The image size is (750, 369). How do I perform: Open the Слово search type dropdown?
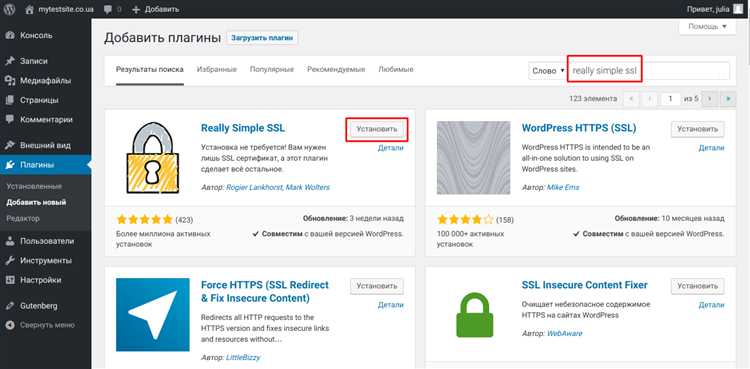[x=548, y=71]
